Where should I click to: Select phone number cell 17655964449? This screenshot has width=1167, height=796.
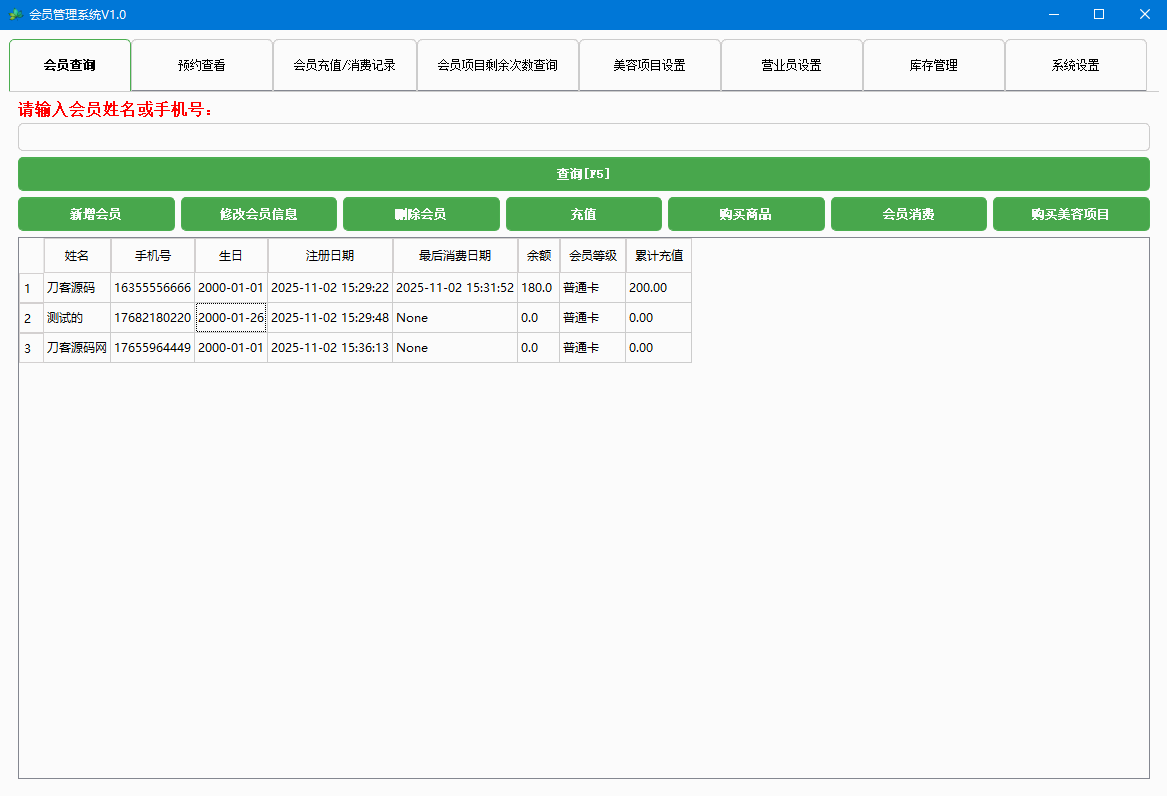point(152,348)
